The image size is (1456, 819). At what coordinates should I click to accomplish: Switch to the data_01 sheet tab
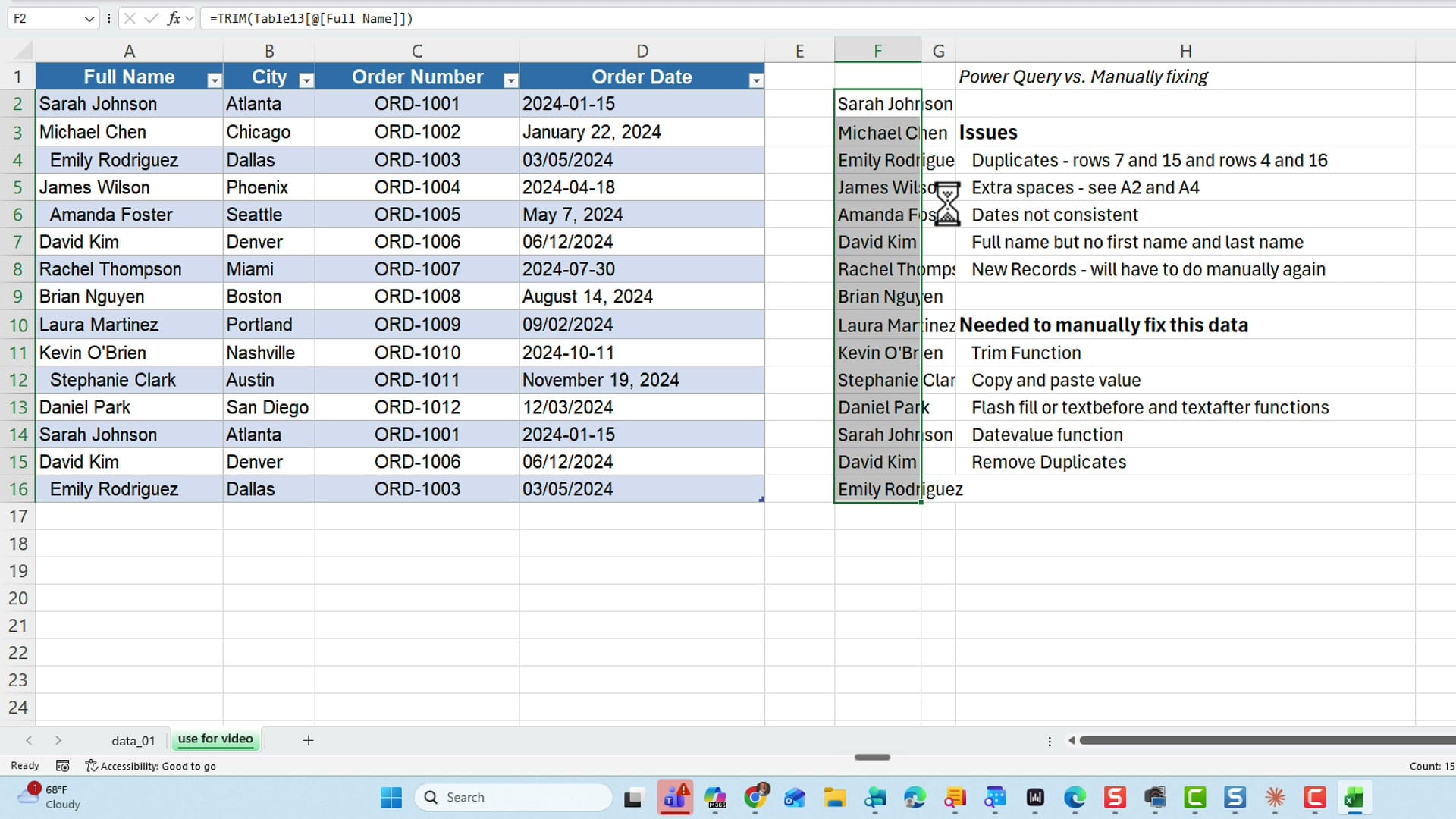tap(133, 741)
